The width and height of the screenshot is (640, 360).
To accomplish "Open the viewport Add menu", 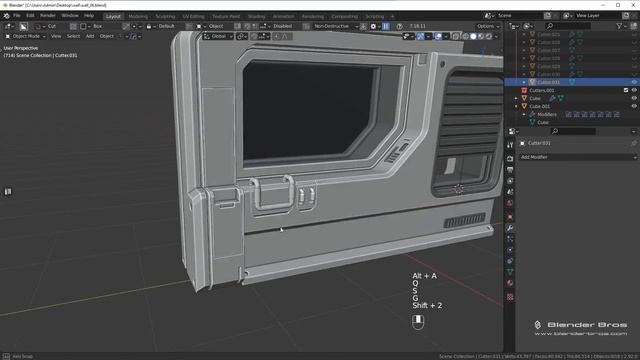I will tap(90, 36).
